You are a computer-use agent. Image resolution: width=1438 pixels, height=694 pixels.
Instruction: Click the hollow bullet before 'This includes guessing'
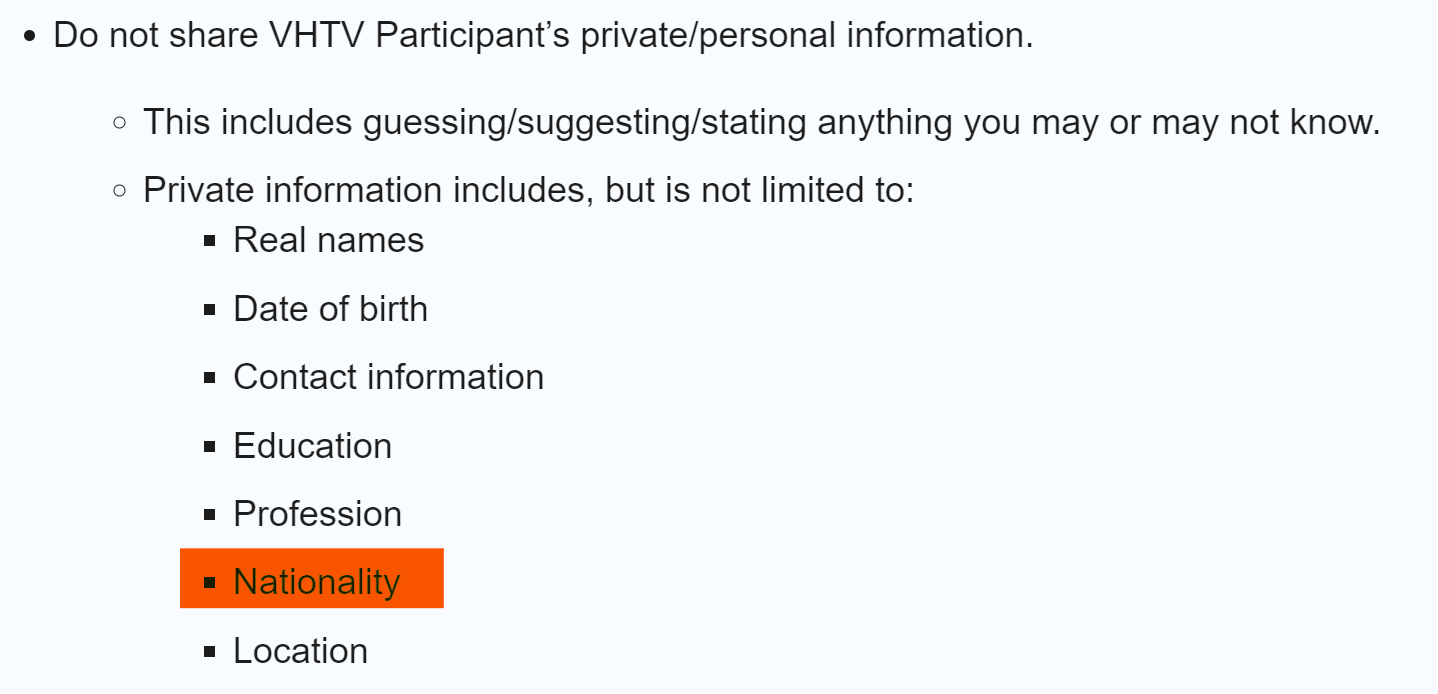120,123
